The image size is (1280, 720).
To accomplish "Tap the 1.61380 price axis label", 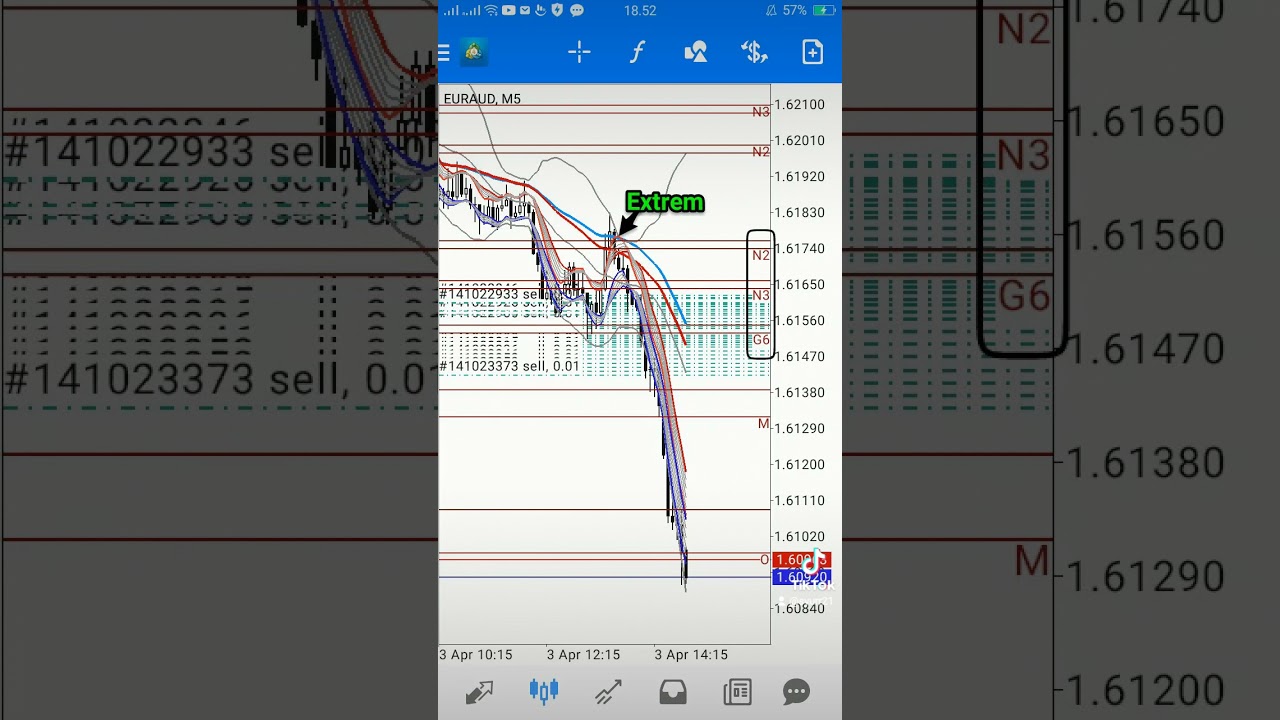I will tap(800, 392).
